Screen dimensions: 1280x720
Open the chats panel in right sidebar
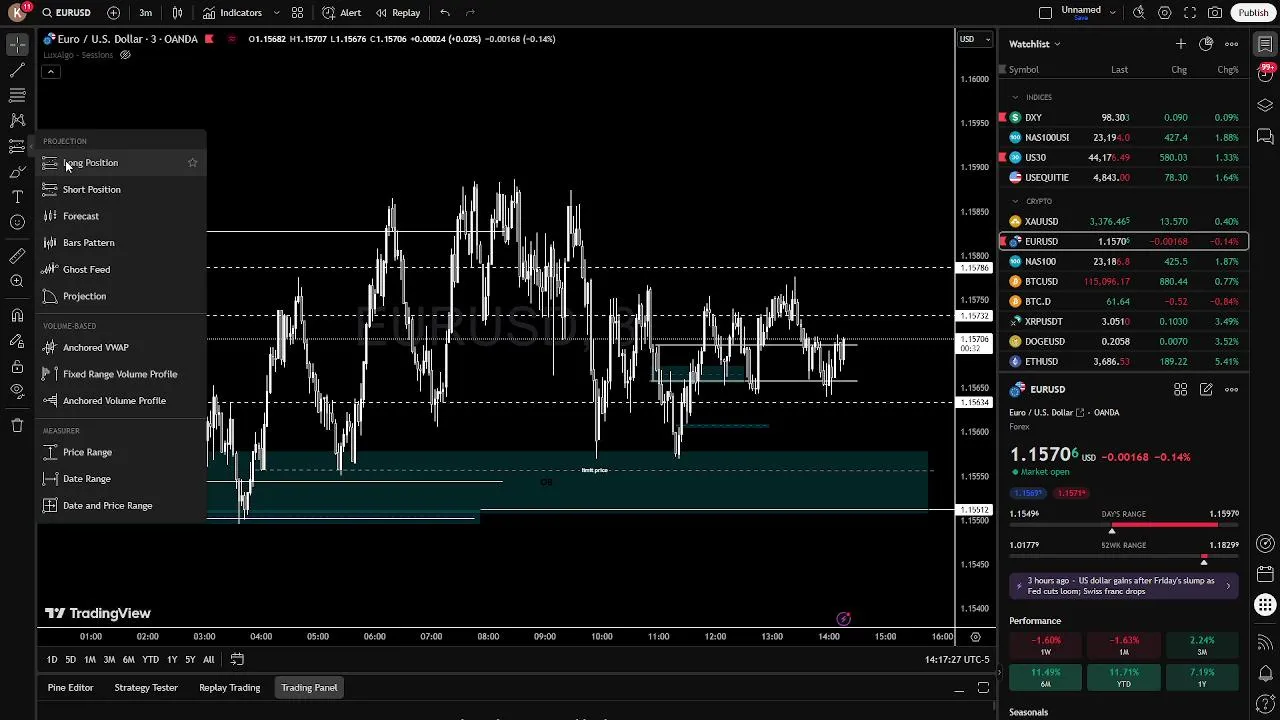tap(1266, 136)
